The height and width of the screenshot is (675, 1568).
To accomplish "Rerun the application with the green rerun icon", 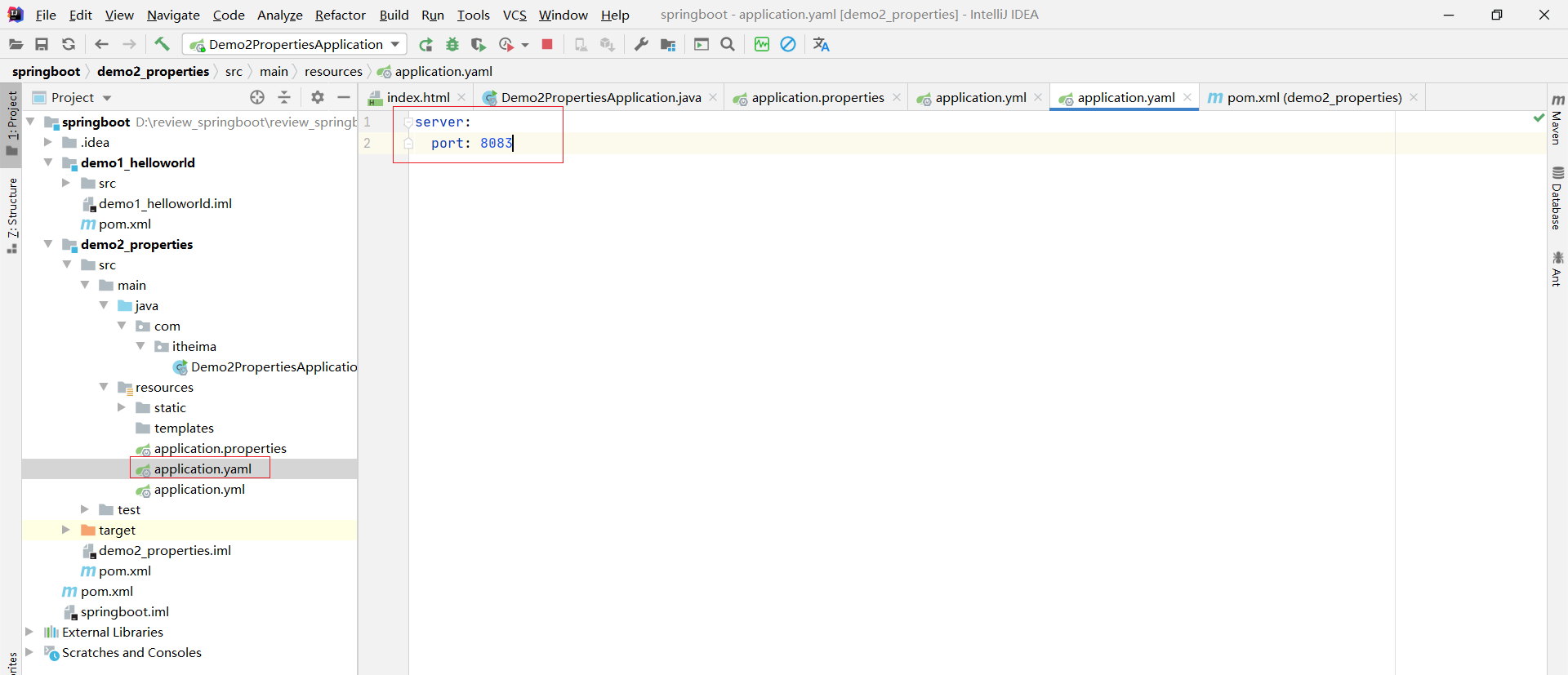I will (x=425, y=45).
